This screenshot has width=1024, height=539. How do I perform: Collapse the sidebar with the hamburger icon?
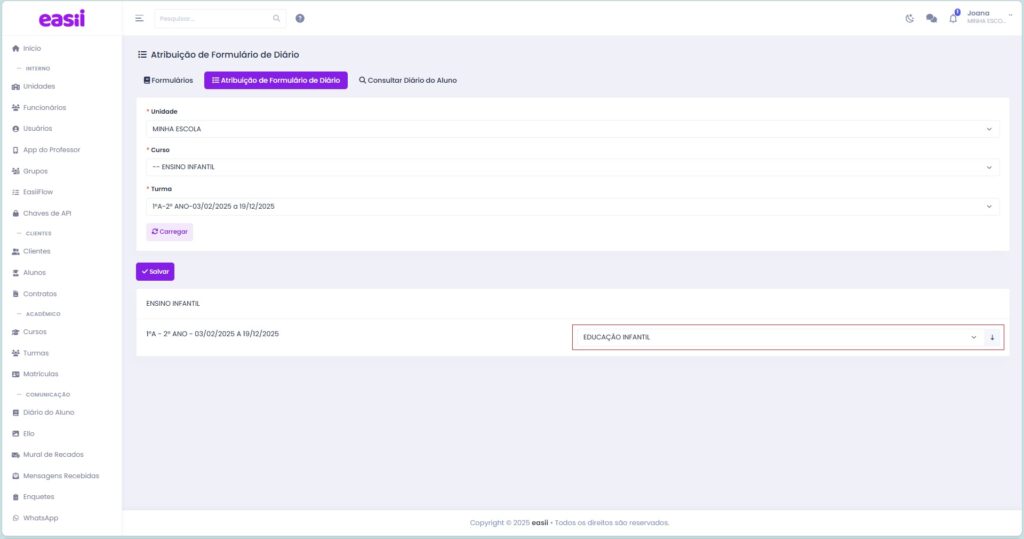point(139,18)
